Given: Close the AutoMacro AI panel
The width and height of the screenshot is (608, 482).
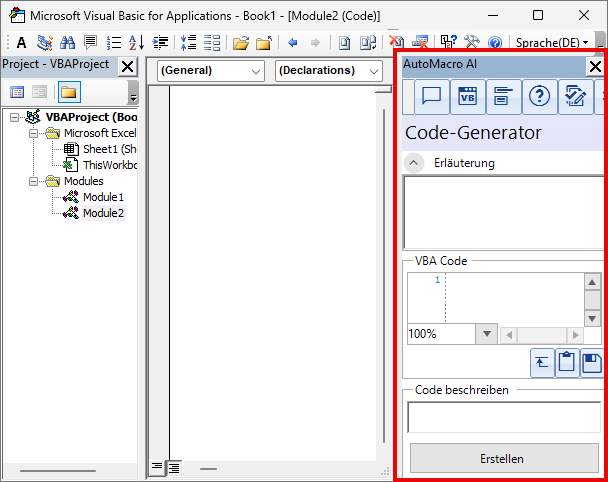Looking at the screenshot, I should click(595, 67).
